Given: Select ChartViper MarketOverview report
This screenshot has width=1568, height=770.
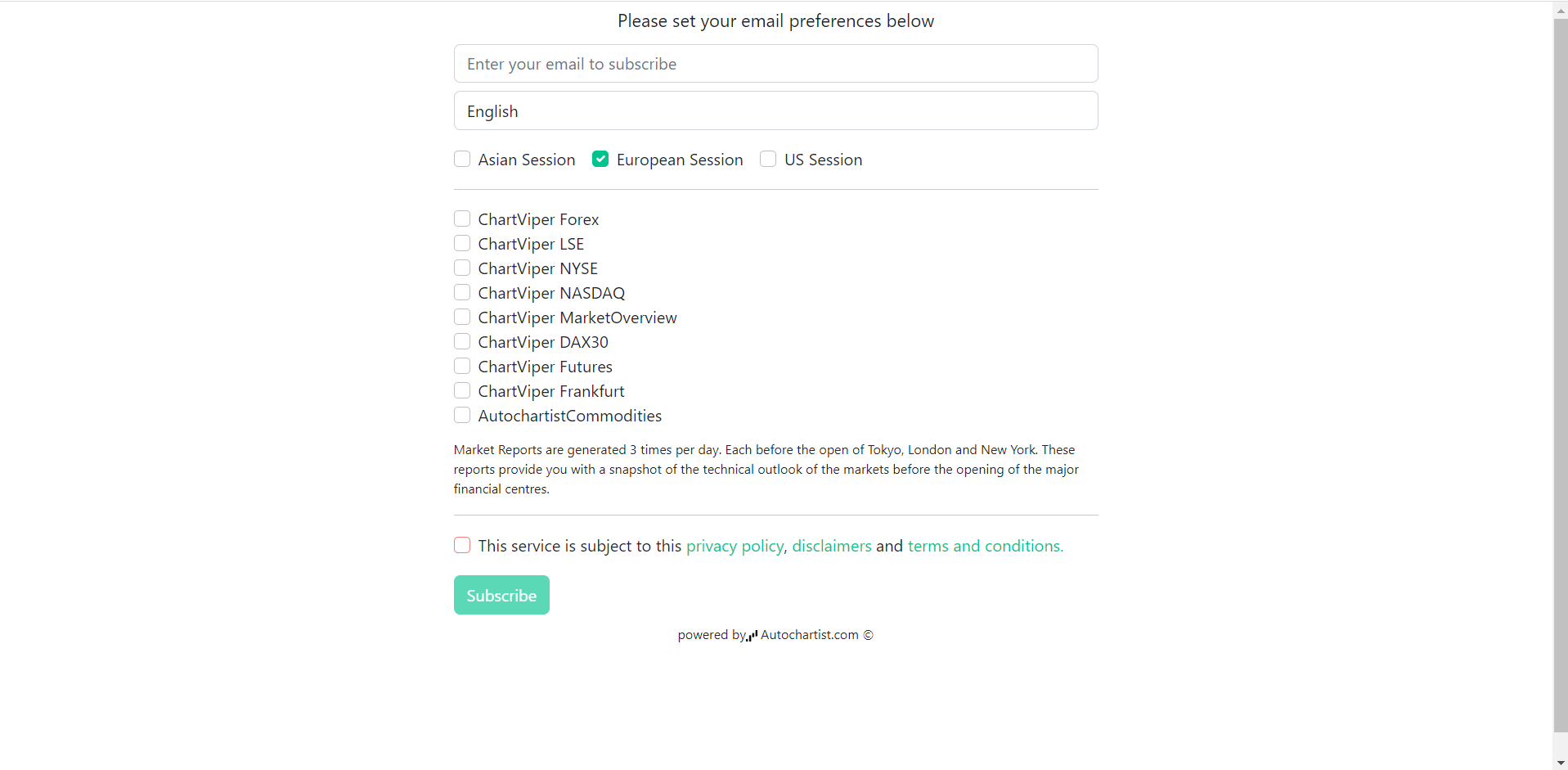Looking at the screenshot, I should click(x=462, y=317).
